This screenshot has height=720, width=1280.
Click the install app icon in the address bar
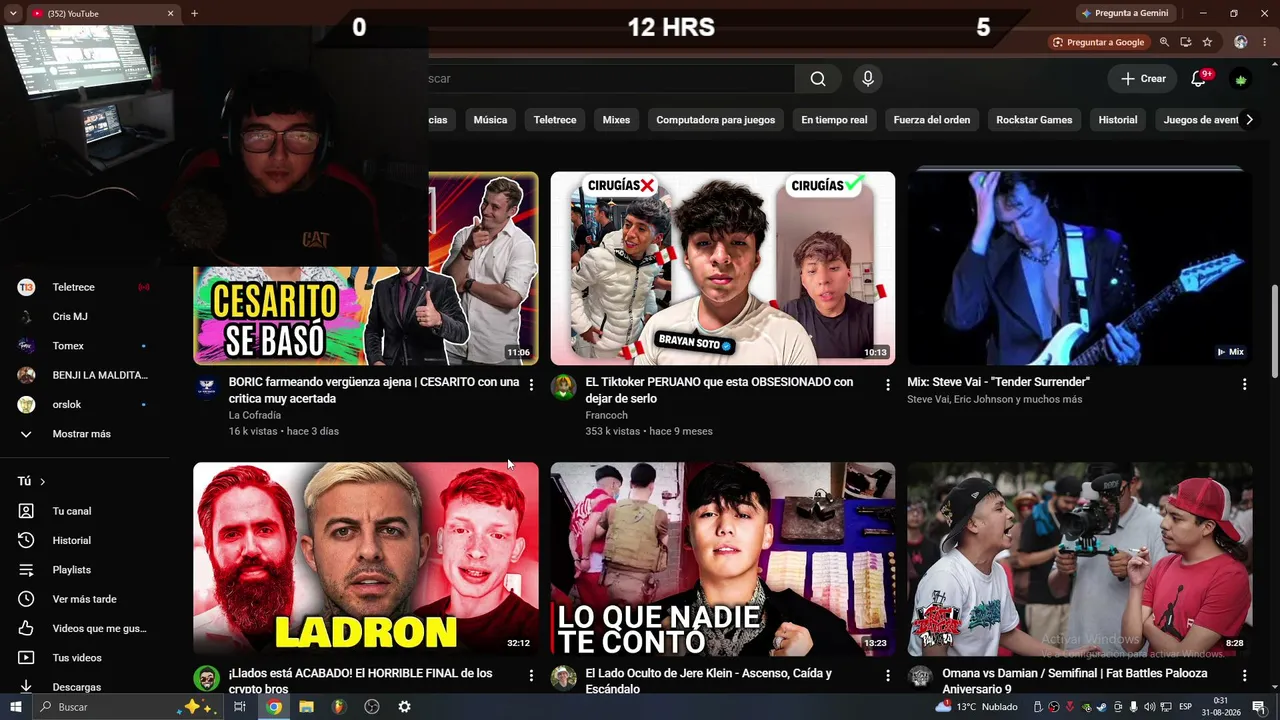pyautogui.click(x=1186, y=42)
